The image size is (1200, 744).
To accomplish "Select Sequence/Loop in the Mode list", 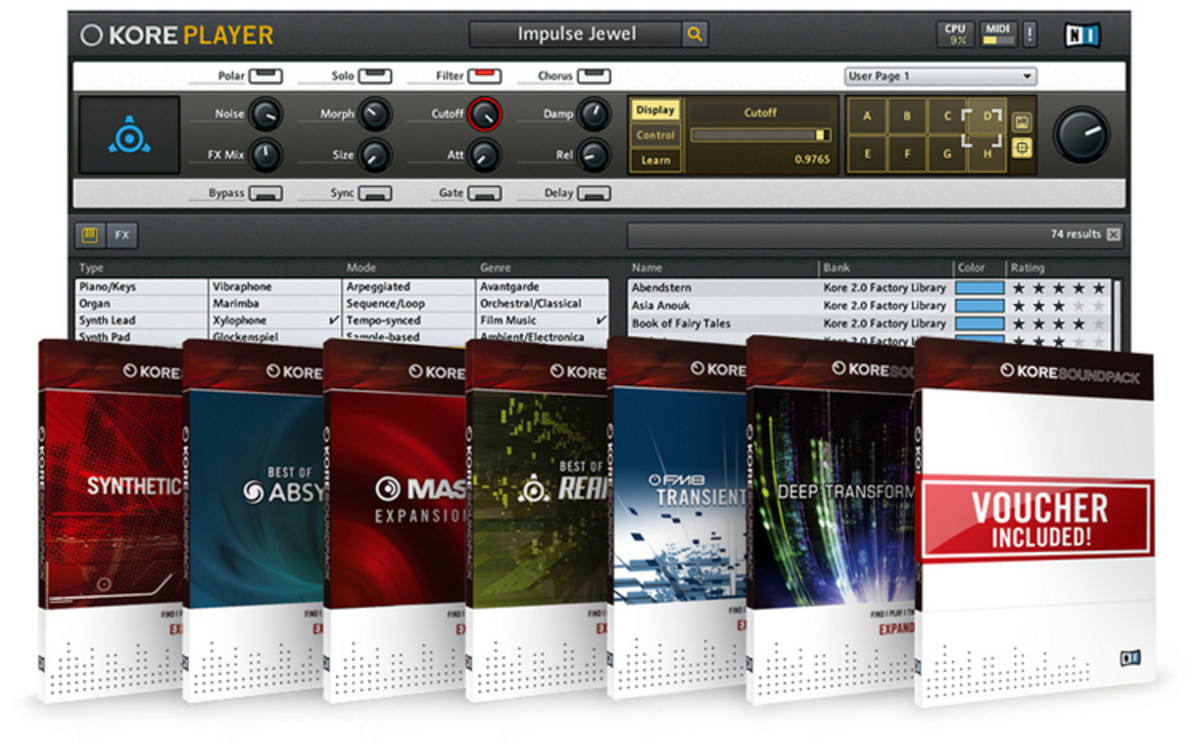I will point(408,304).
